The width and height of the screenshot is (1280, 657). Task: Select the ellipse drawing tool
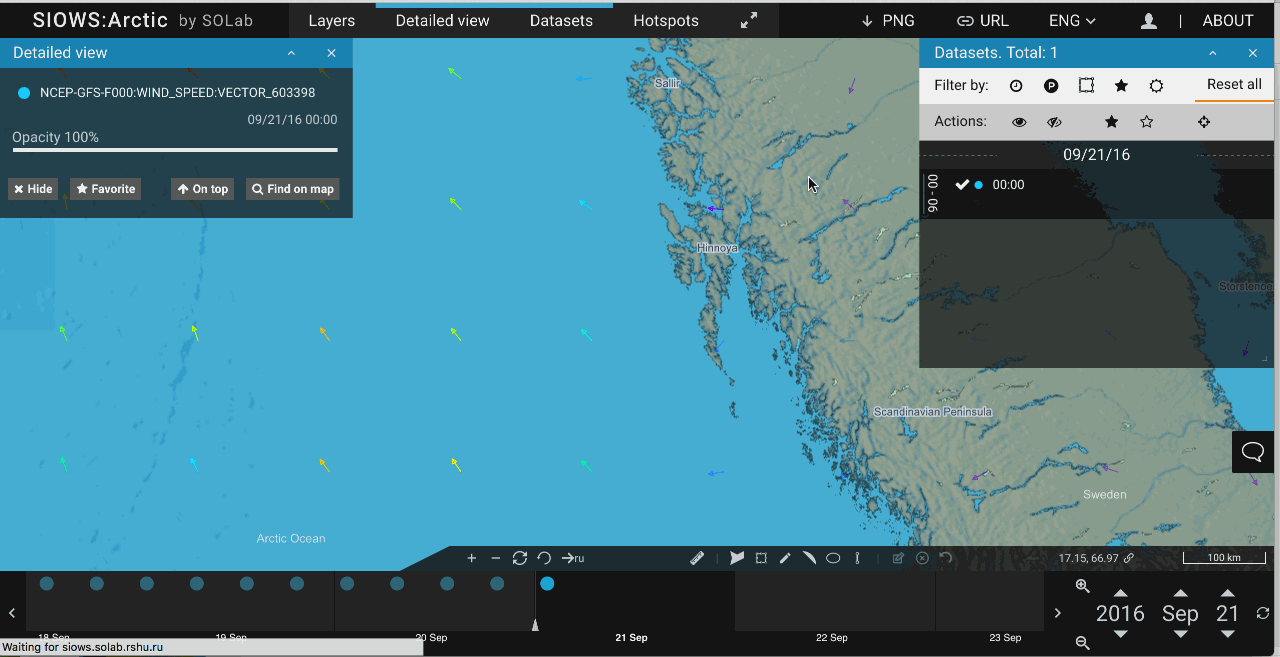[833, 558]
